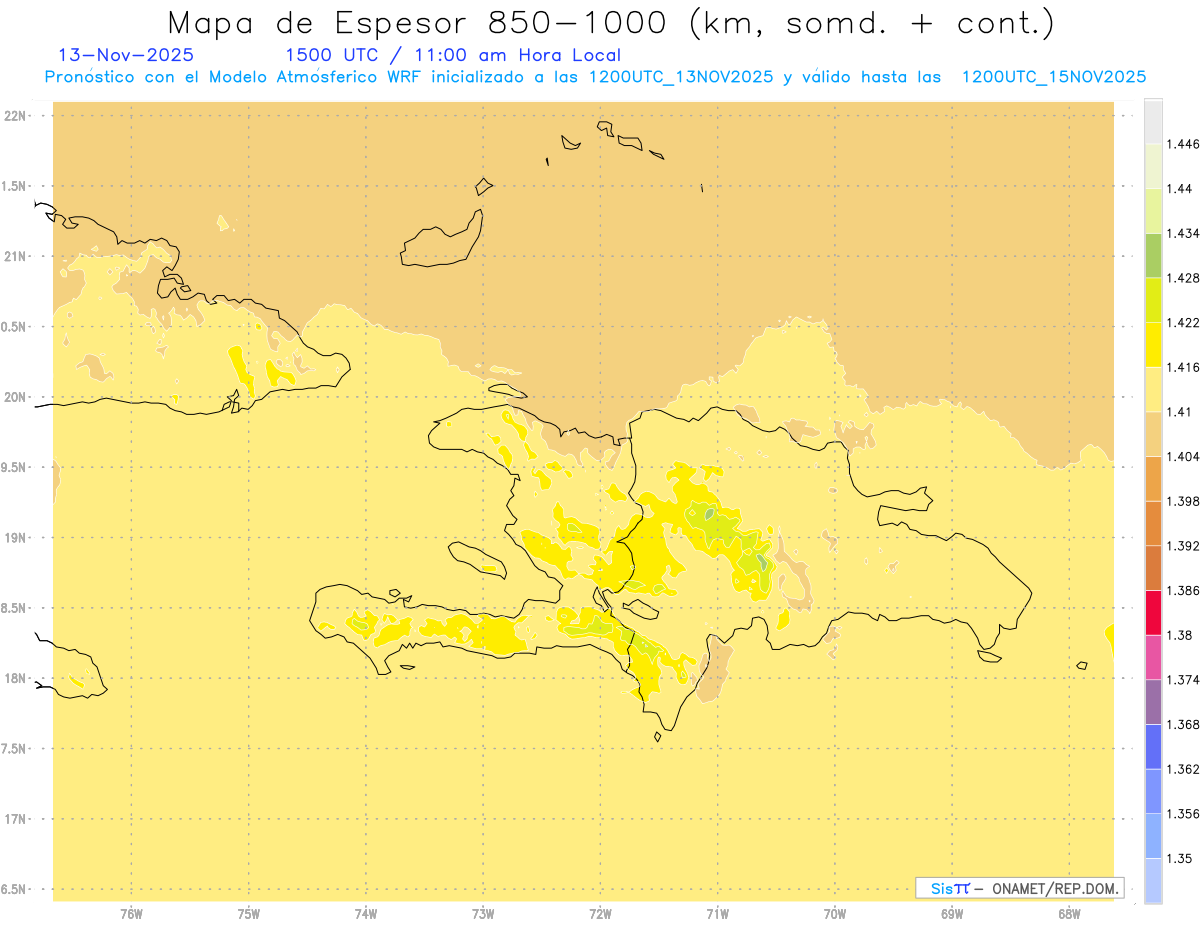Click the '19N' latitude label
The height and width of the screenshot is (927, 1200).
click(x=15, y=537)
